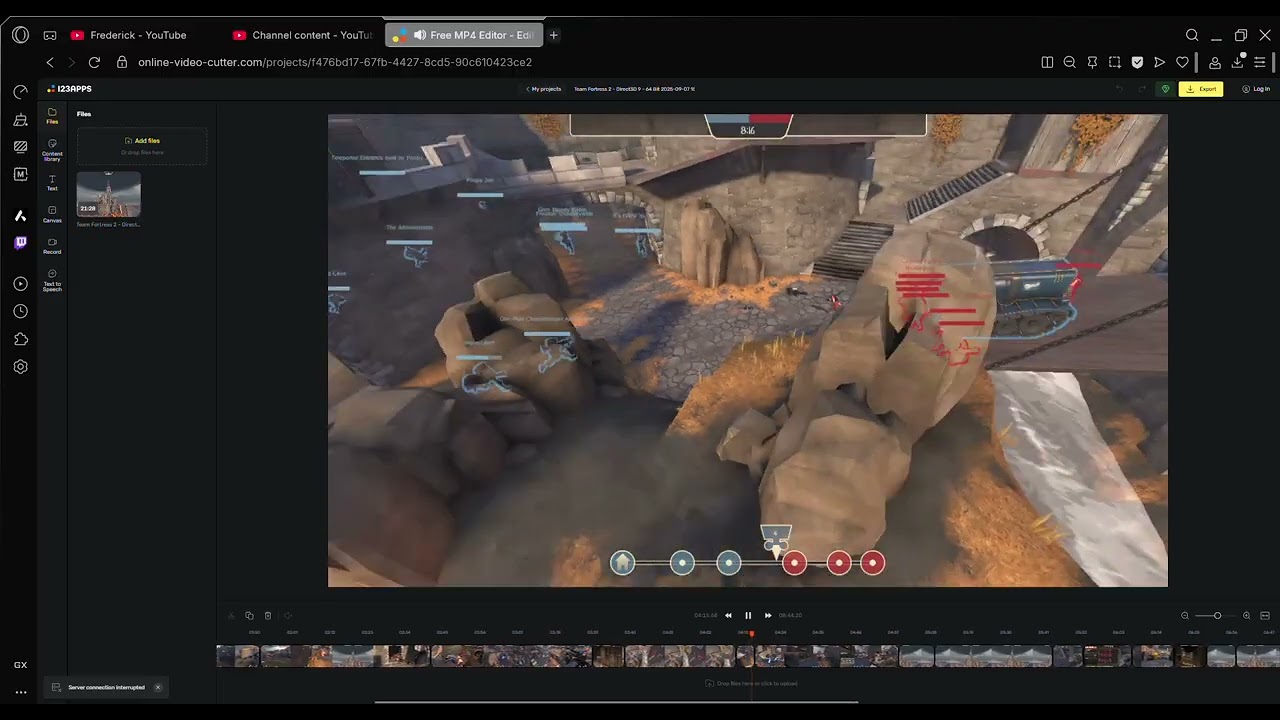Skip forward in the video
1280x720 pixels.
pyautogui.click(x=768, y=616)
